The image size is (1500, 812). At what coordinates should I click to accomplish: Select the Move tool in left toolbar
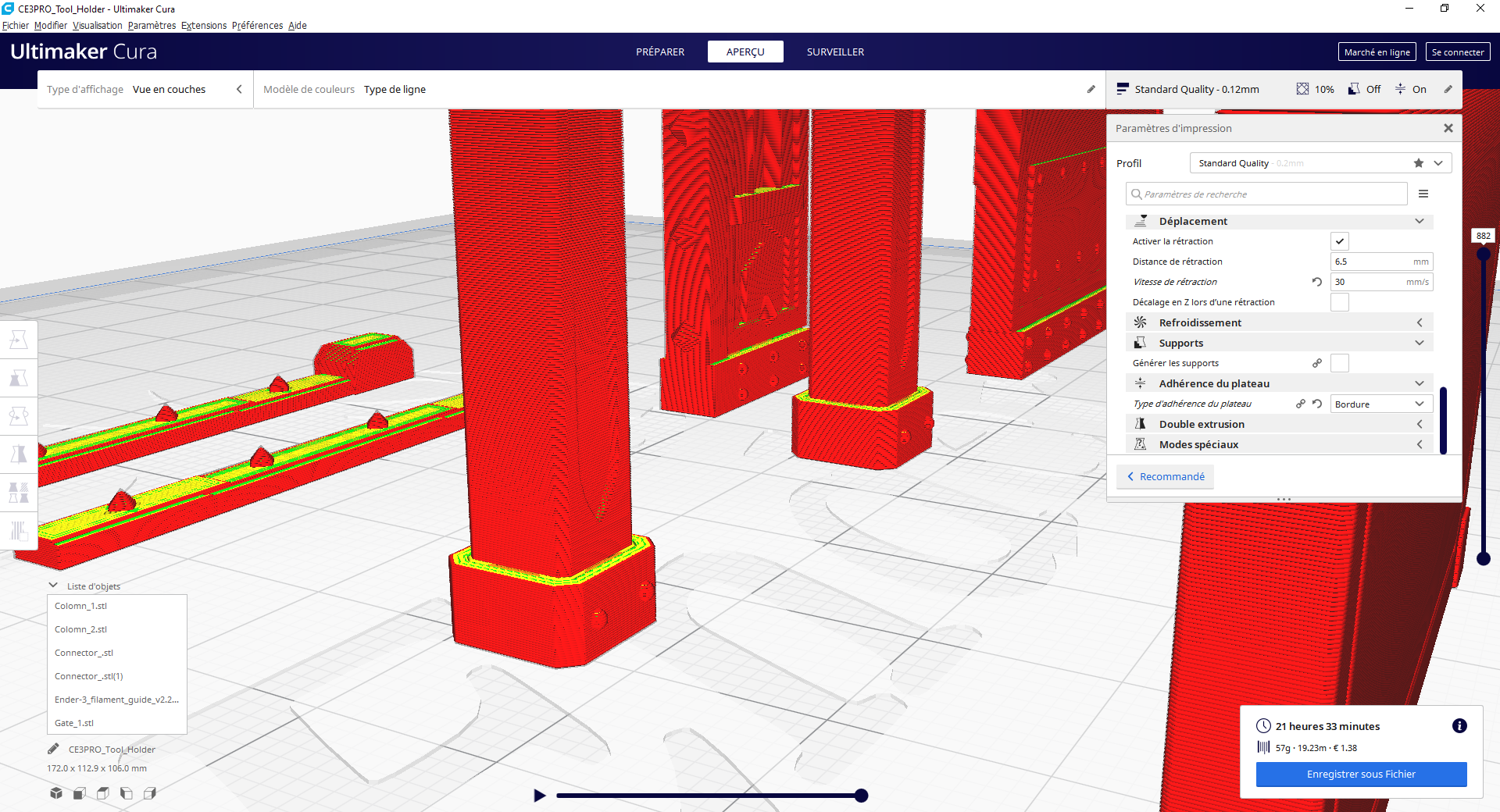click(19, 340)
